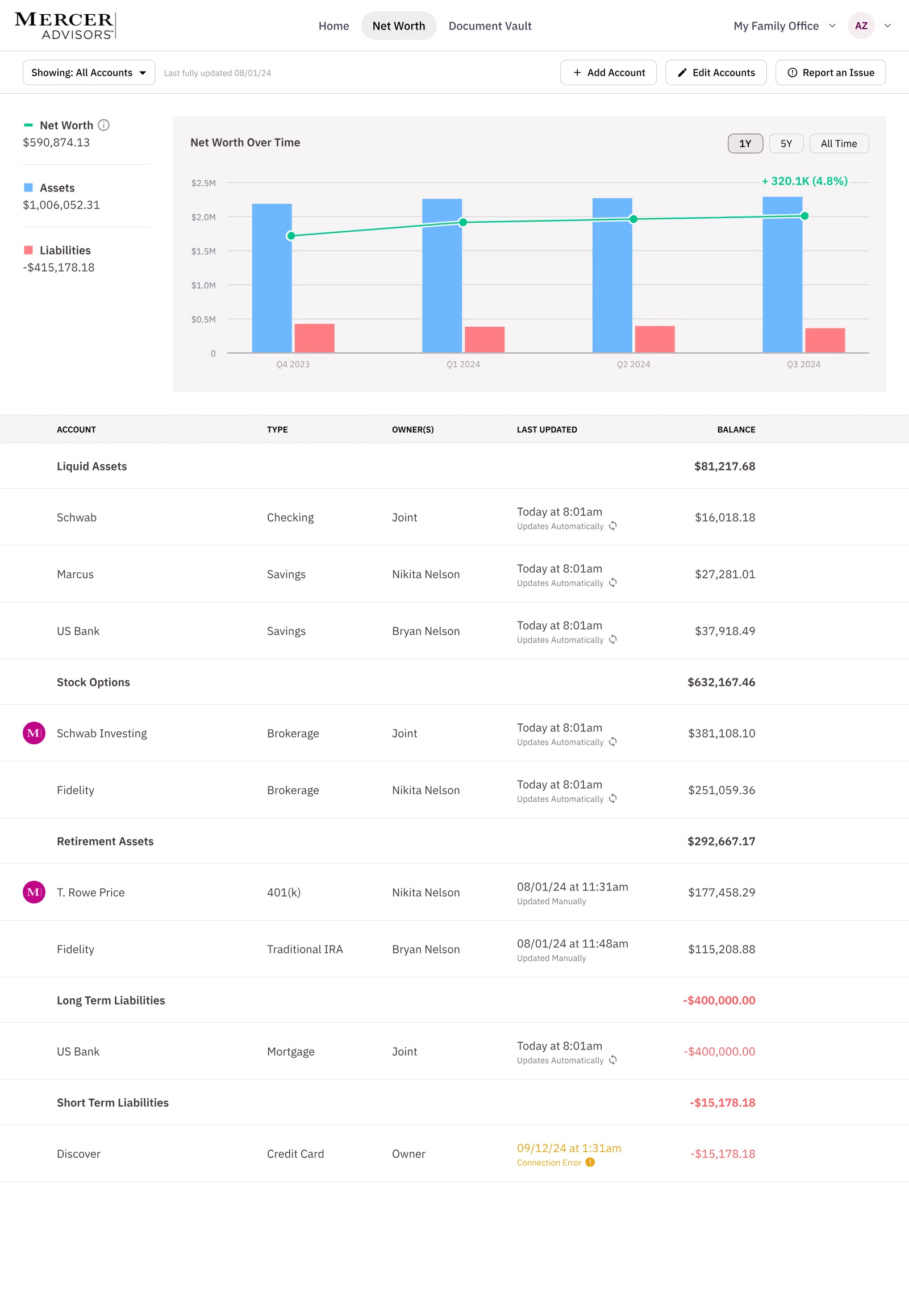
Task: Click the Last fully updated 08/01/24 text
Action: (x=218, y=73)
